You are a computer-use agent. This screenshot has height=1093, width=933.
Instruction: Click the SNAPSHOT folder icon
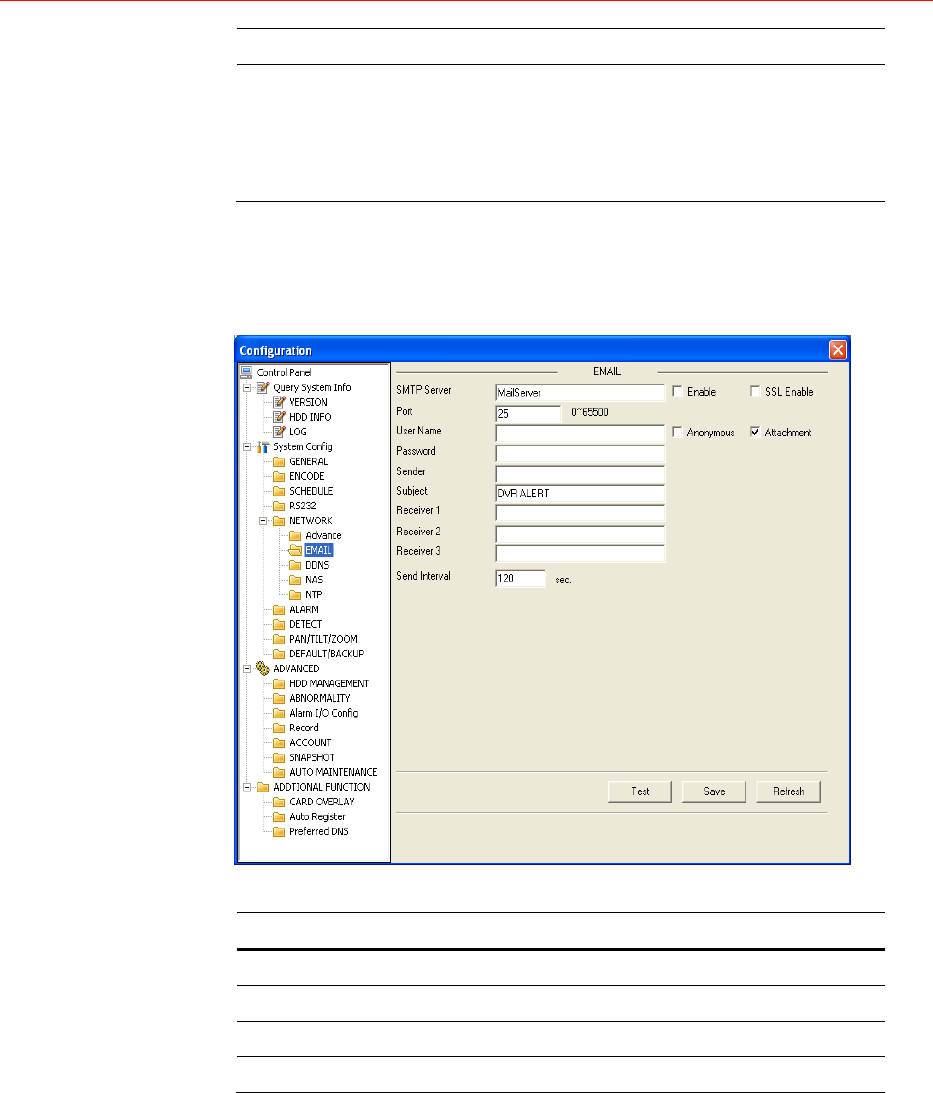[x=279, y=758]
